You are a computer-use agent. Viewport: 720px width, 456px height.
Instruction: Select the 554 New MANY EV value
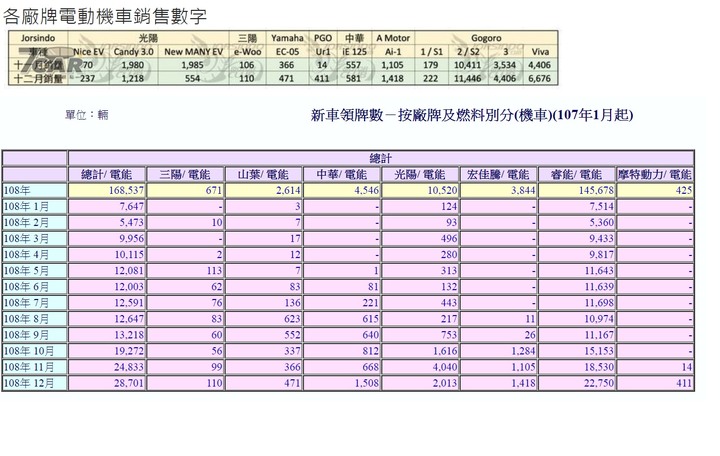pos(193,78)
